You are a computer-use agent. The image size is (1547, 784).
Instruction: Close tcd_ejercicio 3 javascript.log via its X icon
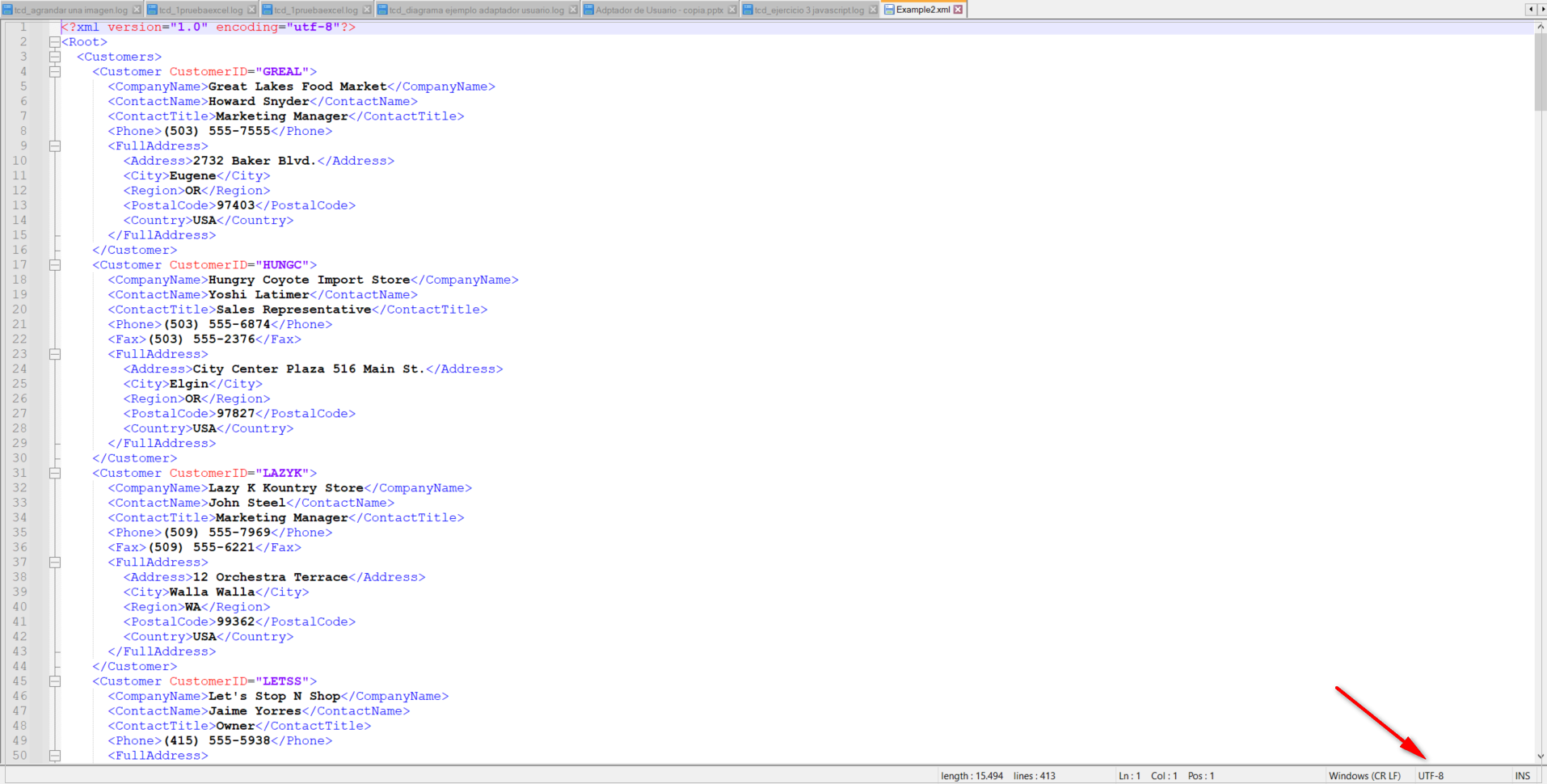coord(872,9)
